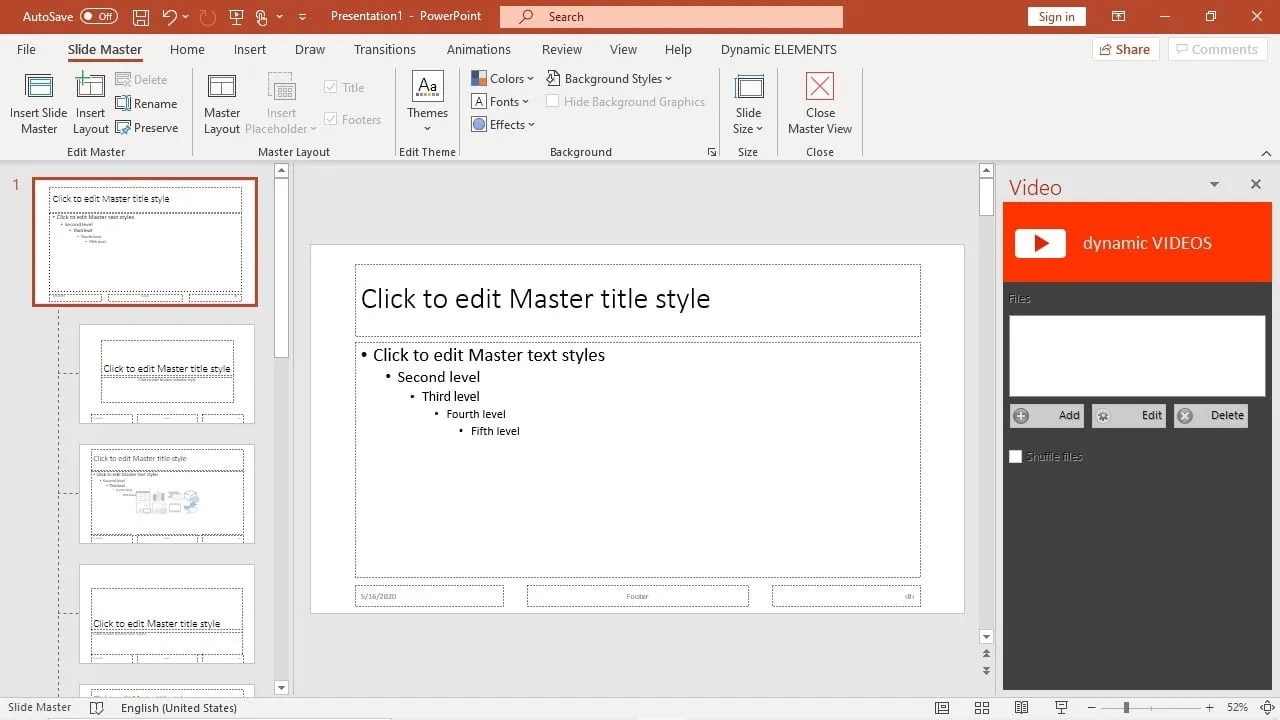This screenshot has height=720, width=1280.
Task: Toggle AutoSave switch
Action: coord(98,17)
